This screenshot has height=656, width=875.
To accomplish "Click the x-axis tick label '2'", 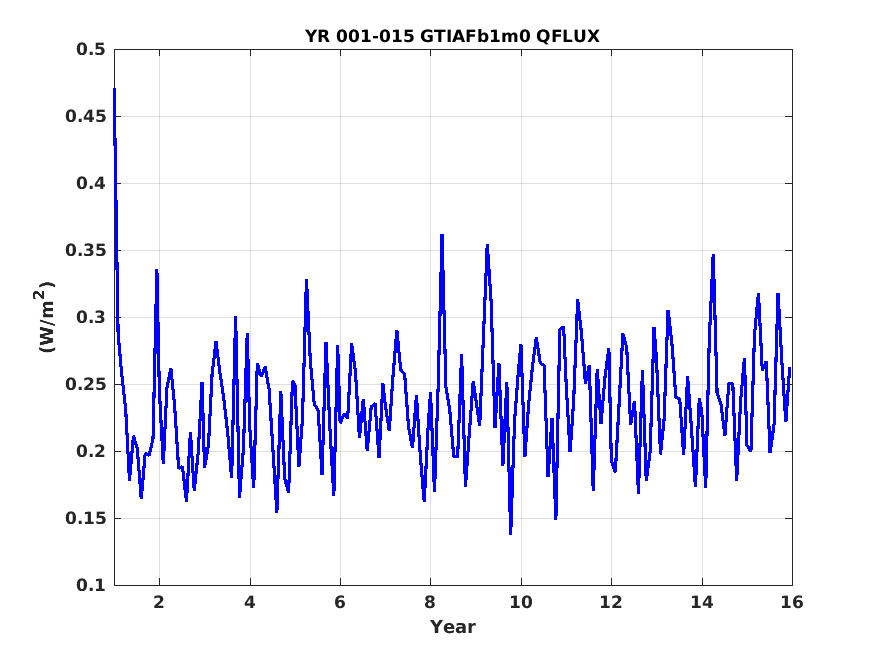I will tap(159, 602).
